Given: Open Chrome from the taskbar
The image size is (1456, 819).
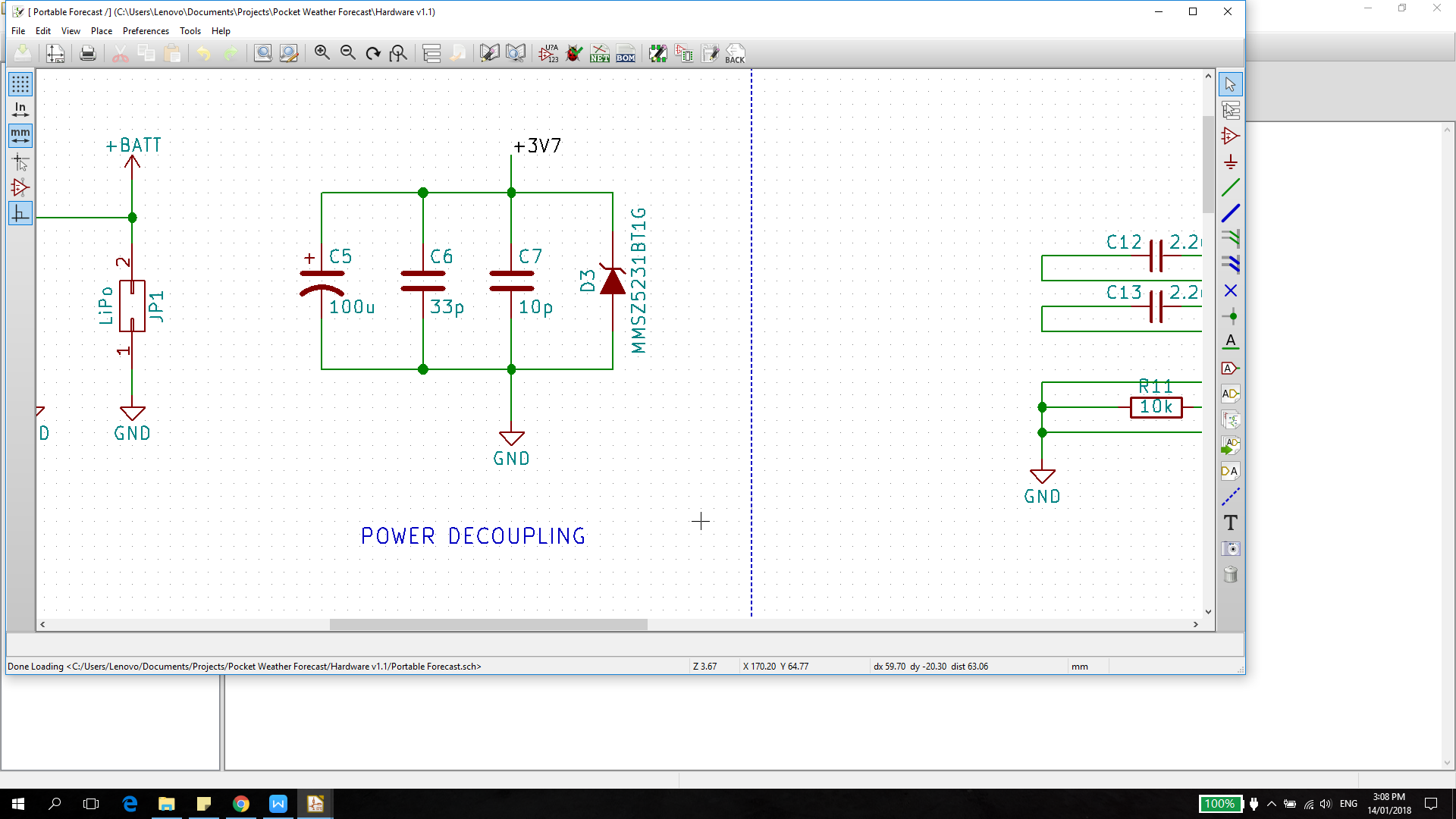Looking at the screenshot, I should 241,804.
